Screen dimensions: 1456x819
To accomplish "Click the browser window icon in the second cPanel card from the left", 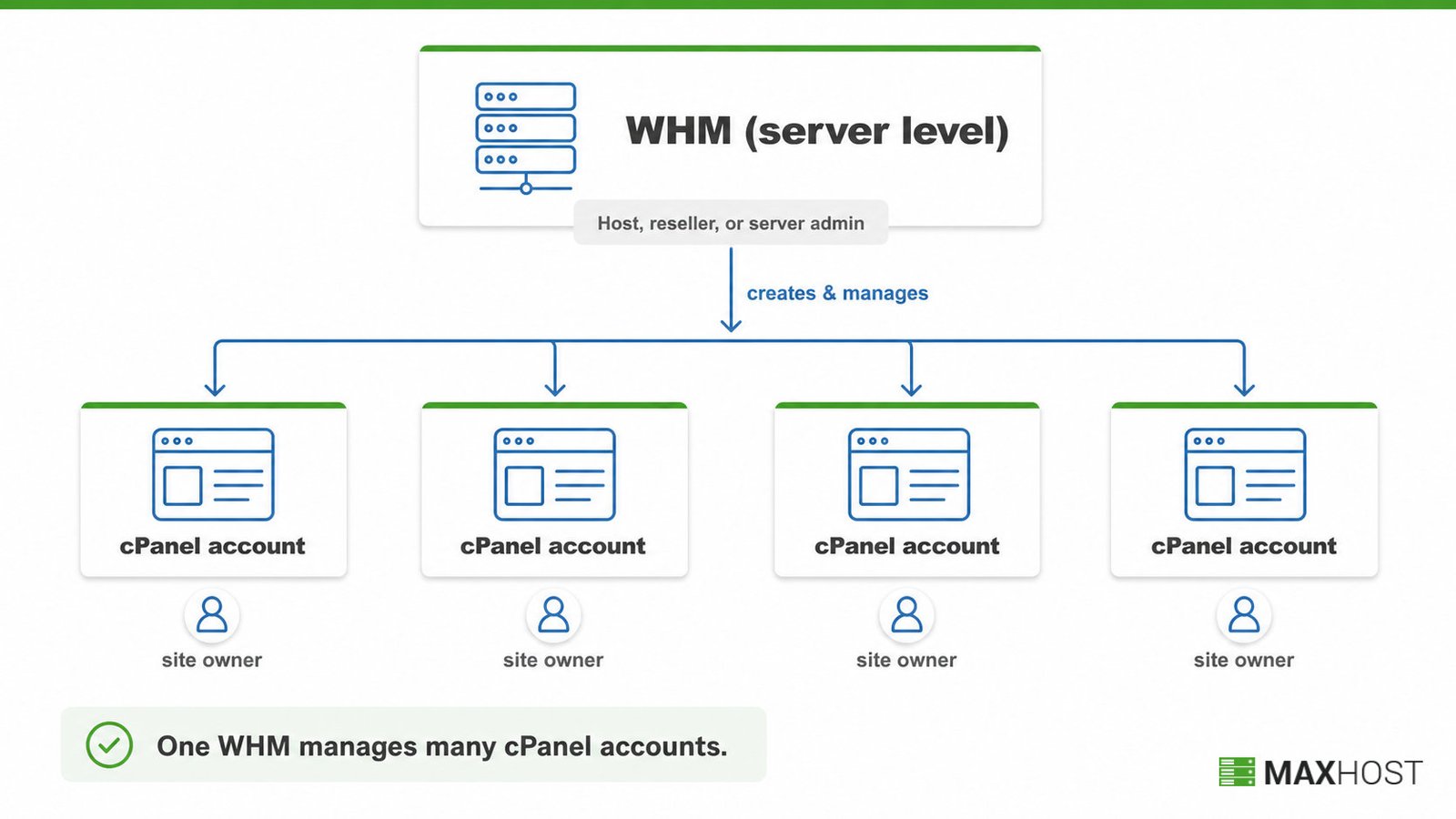I will click(x=554, y=474).
